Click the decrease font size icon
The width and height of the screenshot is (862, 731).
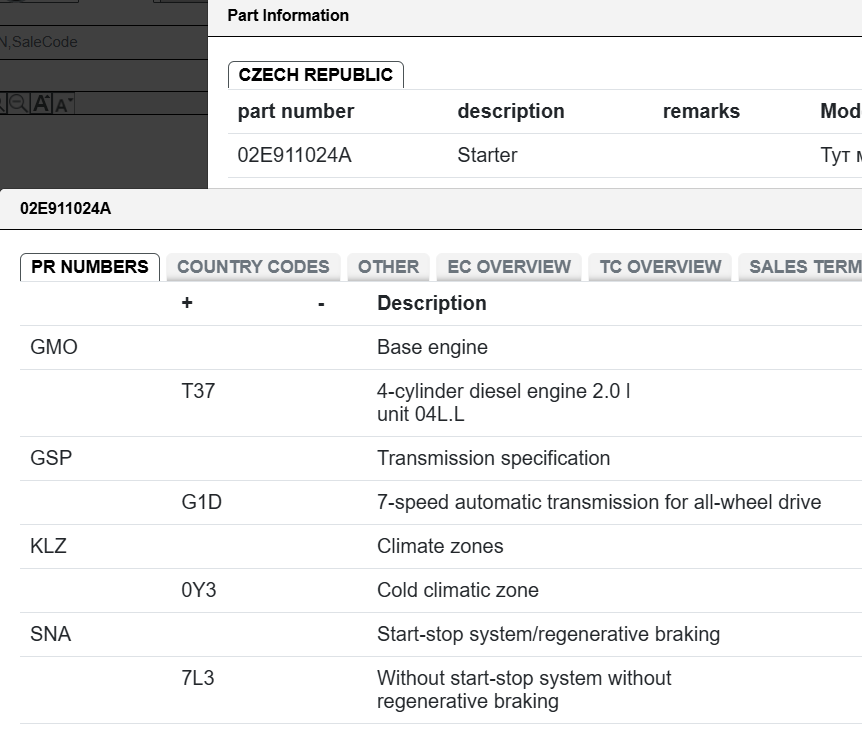click(x=63, y=103)
